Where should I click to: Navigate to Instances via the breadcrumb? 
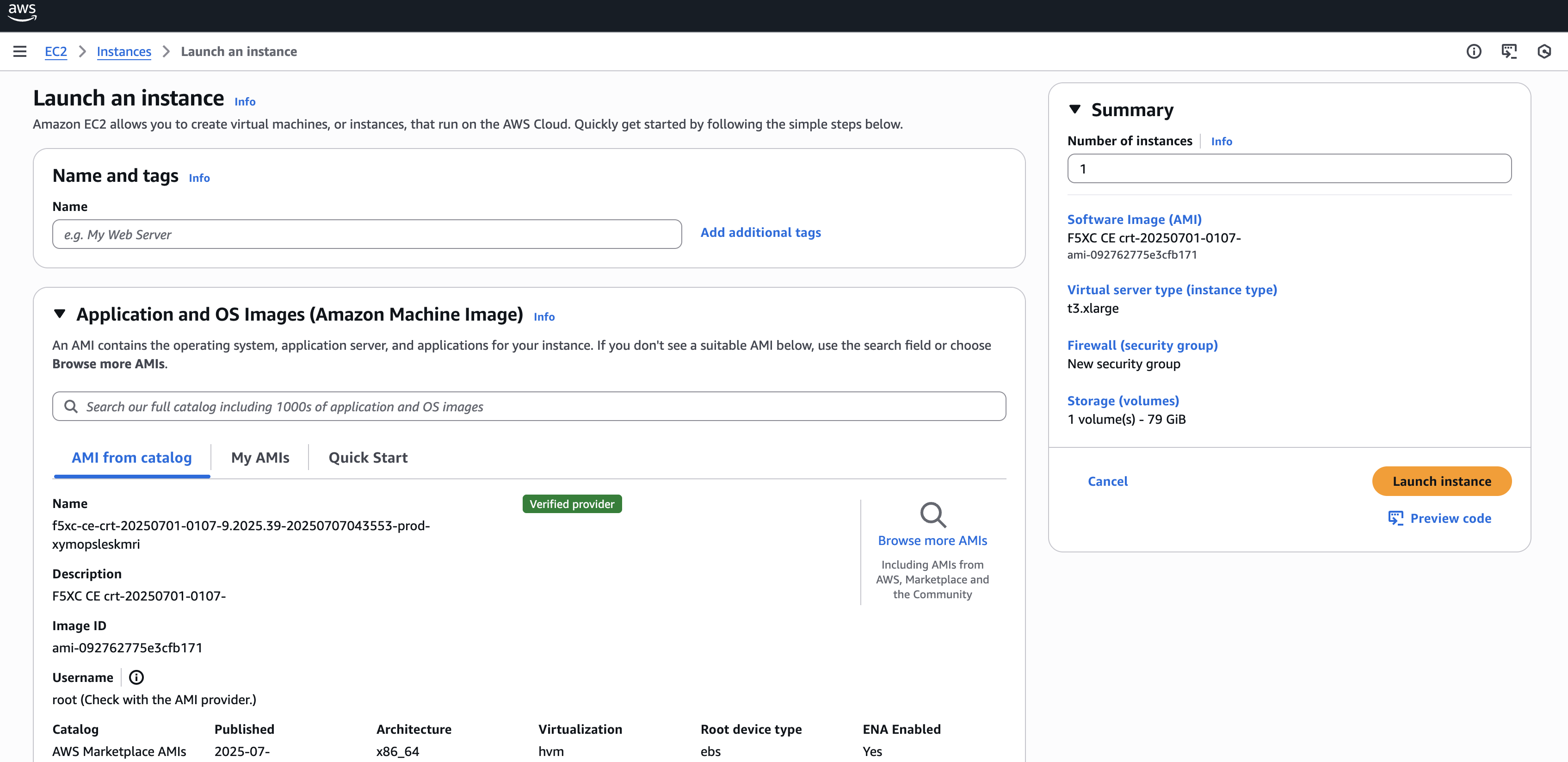click(123, 51)
